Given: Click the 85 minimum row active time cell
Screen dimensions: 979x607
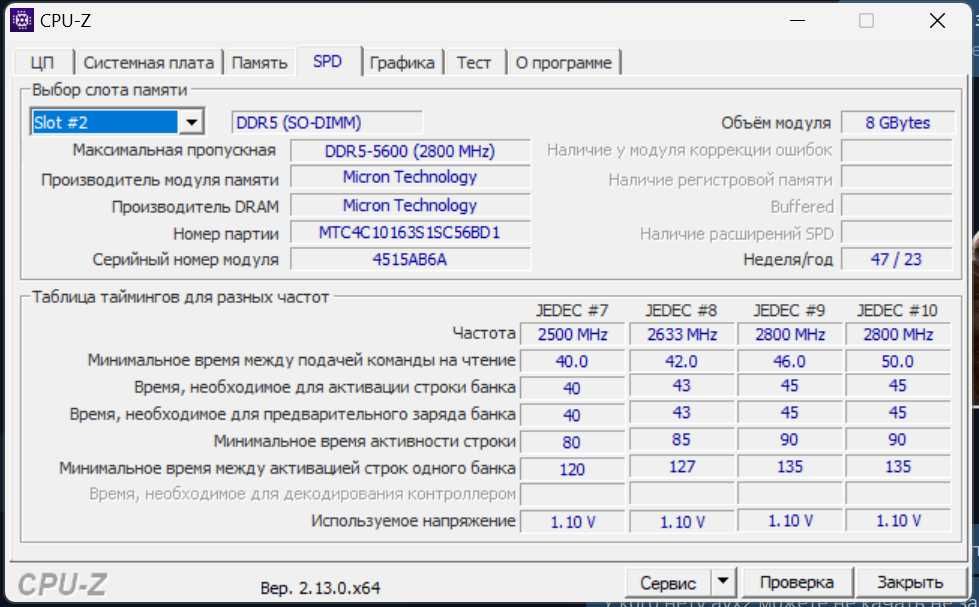Looking at the screenshot, I should [x=682, y=440].
